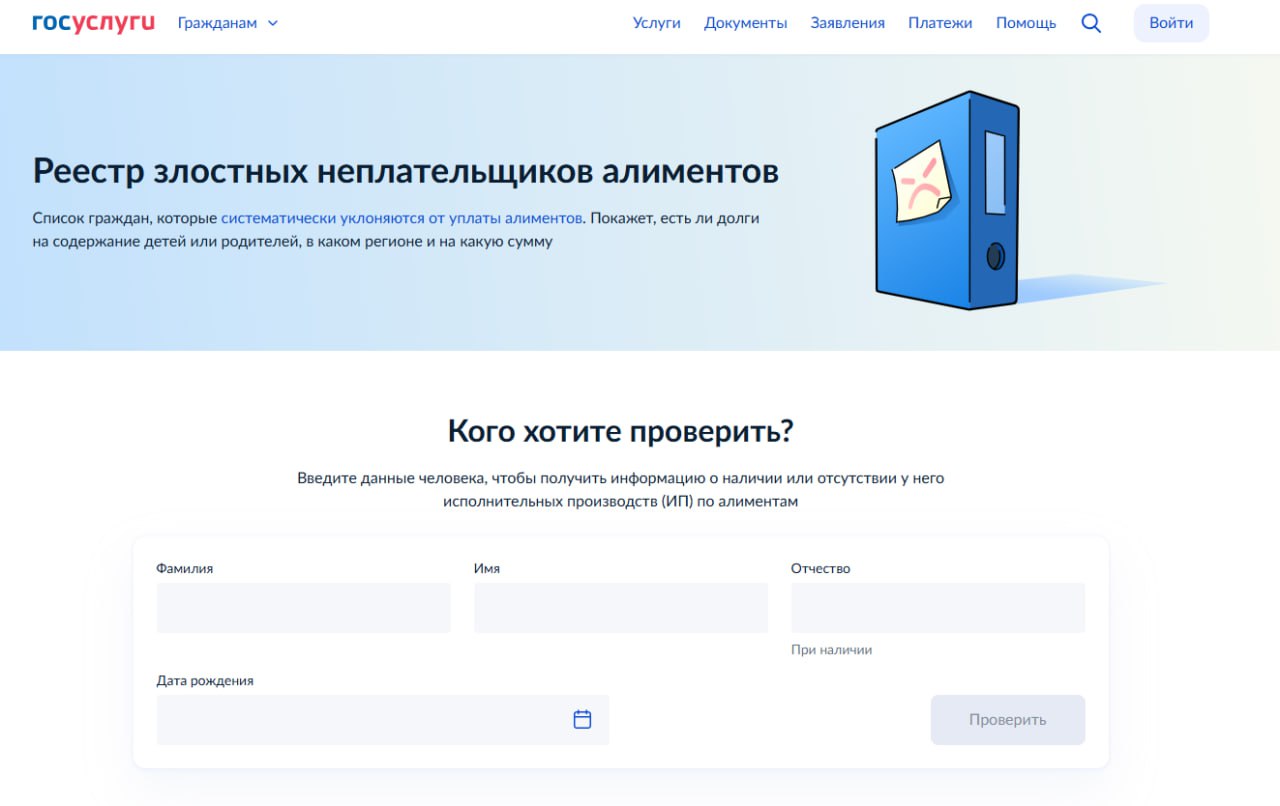Viewport: 1280px width, 806px height.
Task: Click the chevron arrow beside Гражданам
Action: pyautogui.click(x=273, y=23)
